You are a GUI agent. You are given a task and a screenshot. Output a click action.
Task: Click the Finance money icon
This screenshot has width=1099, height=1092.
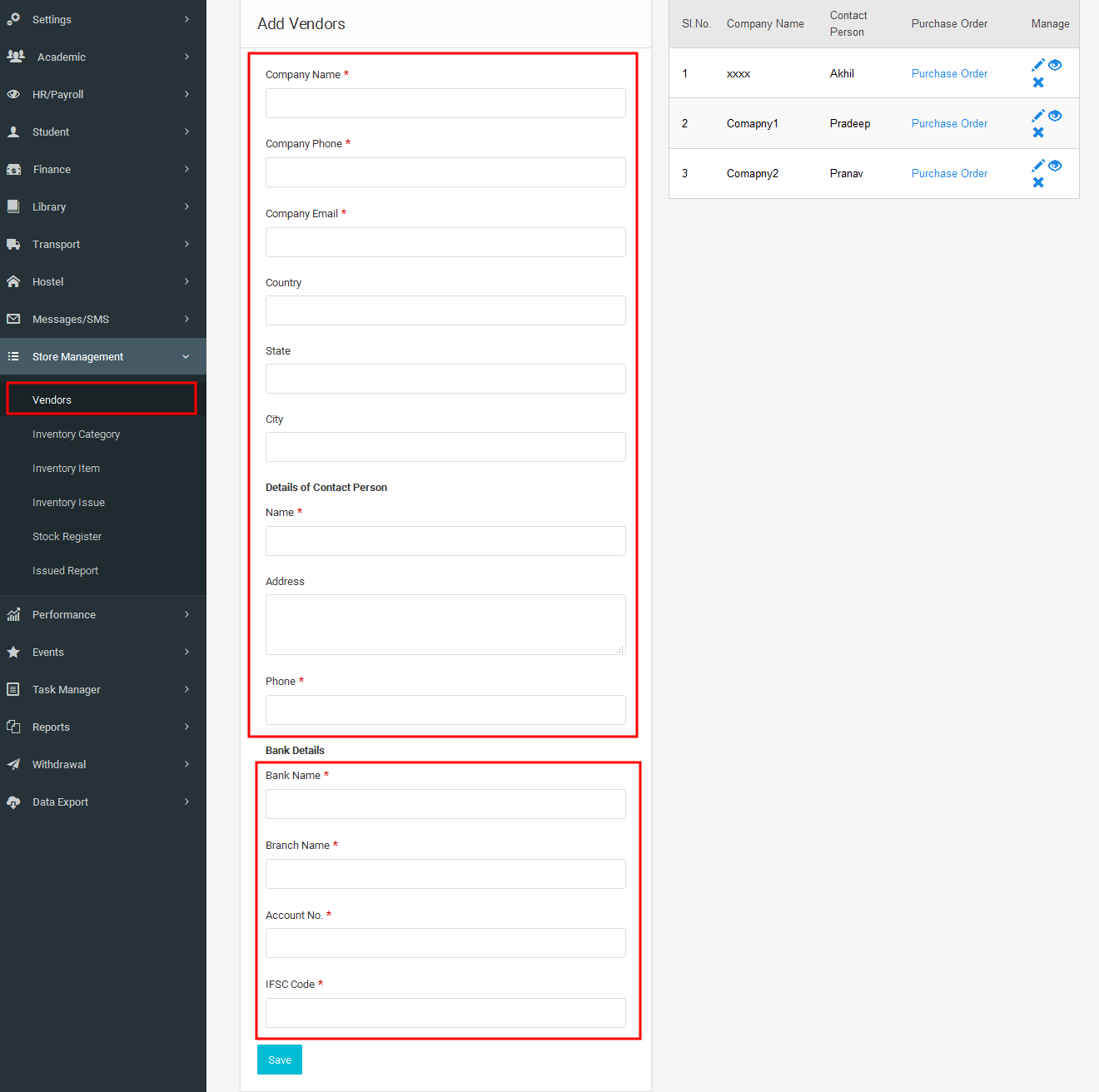point(14,169)
